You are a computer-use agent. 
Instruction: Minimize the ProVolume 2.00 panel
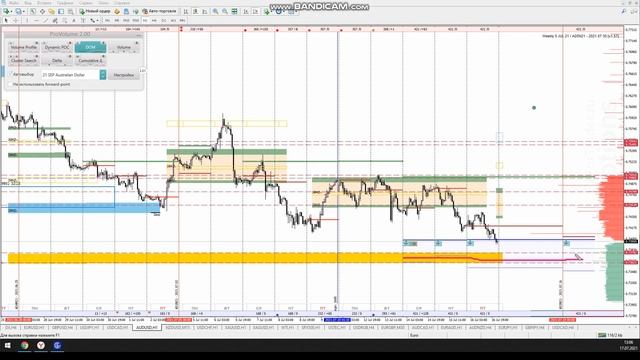tap(139, 35)
